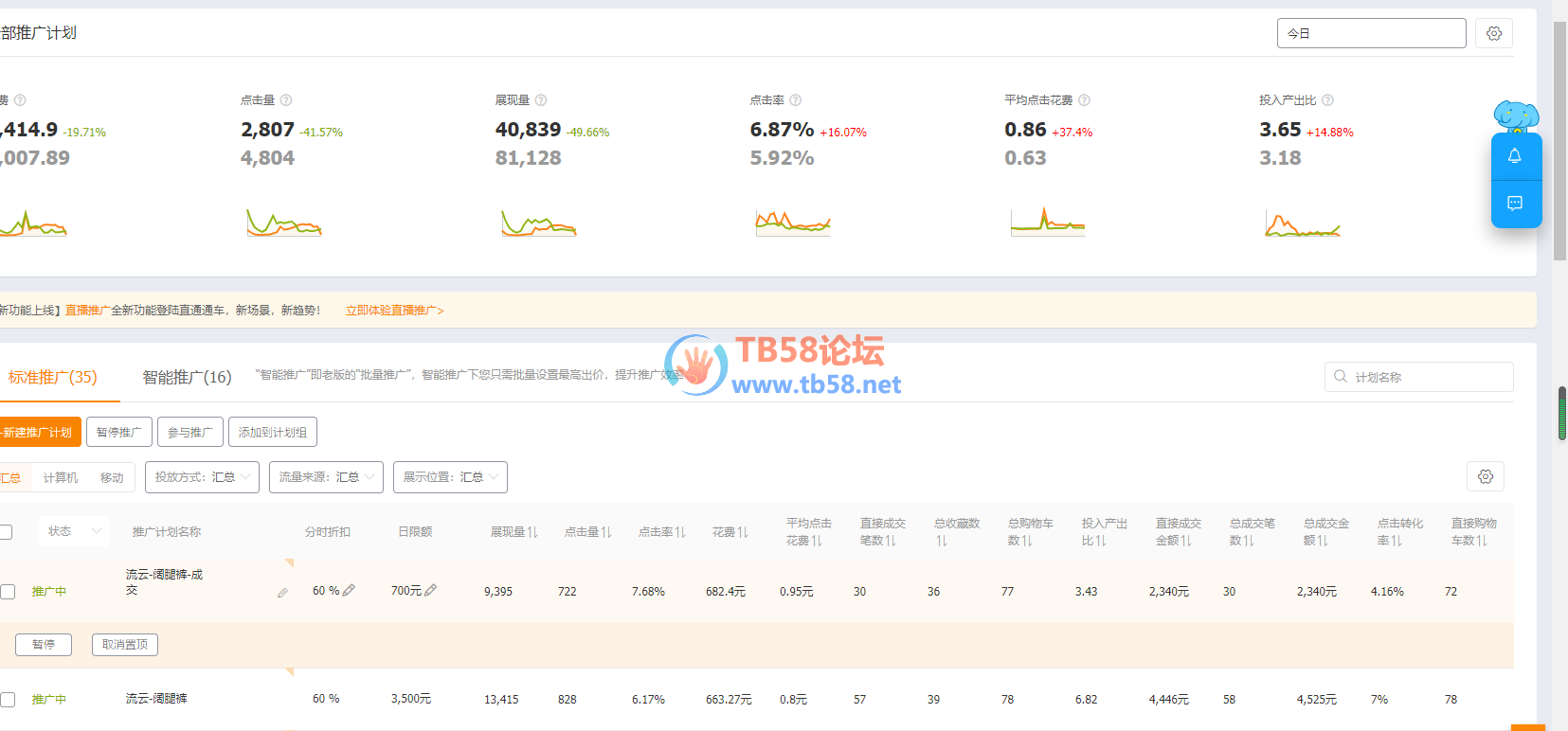Expand the 展示位置: 汇总 dropdown
This screenshot has height=731, width=1568.
point(450,477)
